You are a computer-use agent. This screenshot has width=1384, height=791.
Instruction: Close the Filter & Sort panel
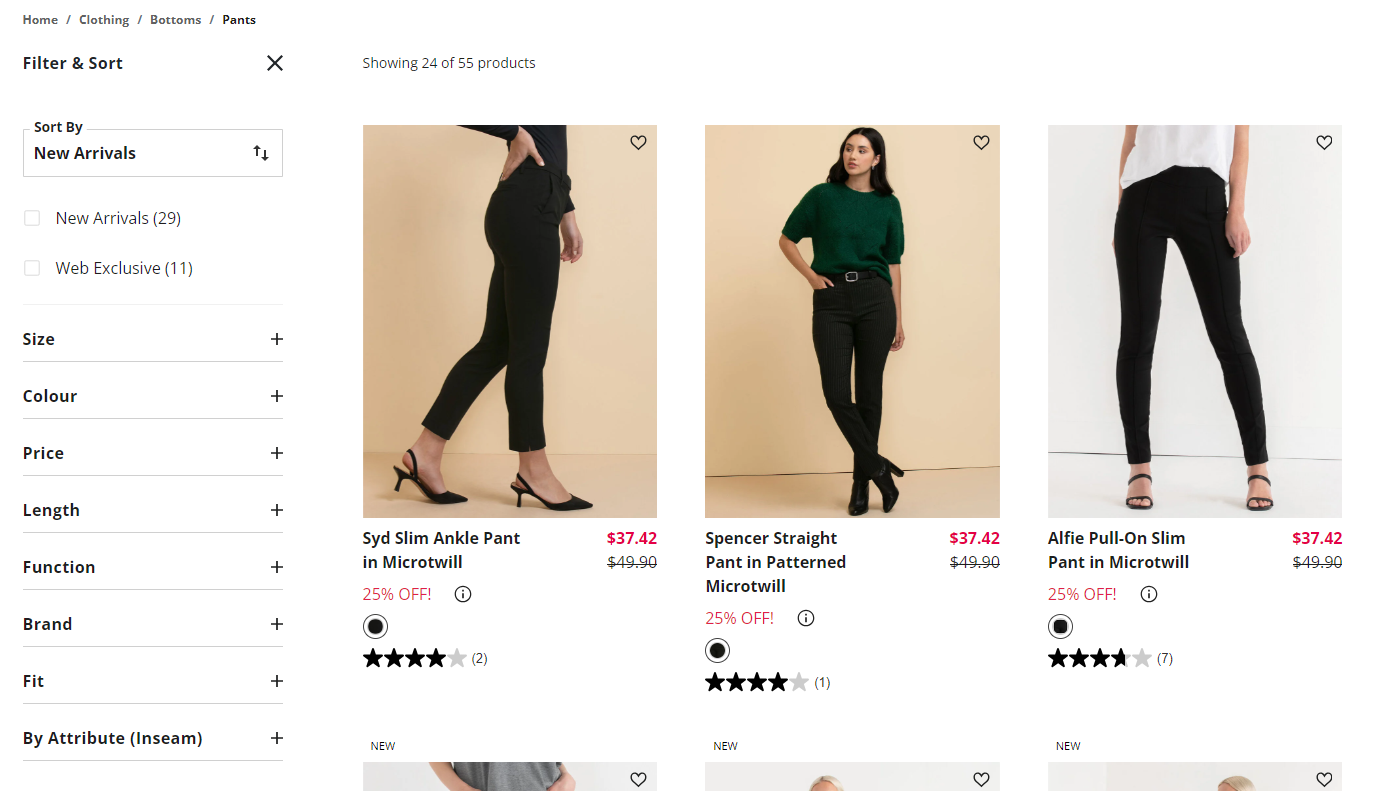274,62
